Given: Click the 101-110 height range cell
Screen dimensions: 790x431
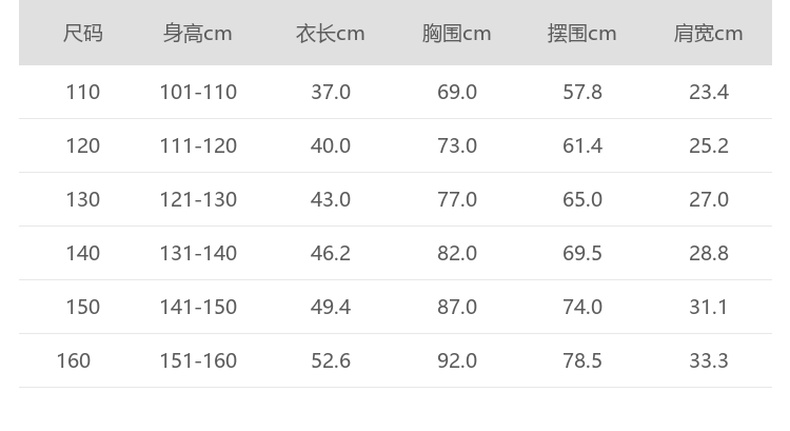Looking at the screenshot, I should click(x=198, y=92).
